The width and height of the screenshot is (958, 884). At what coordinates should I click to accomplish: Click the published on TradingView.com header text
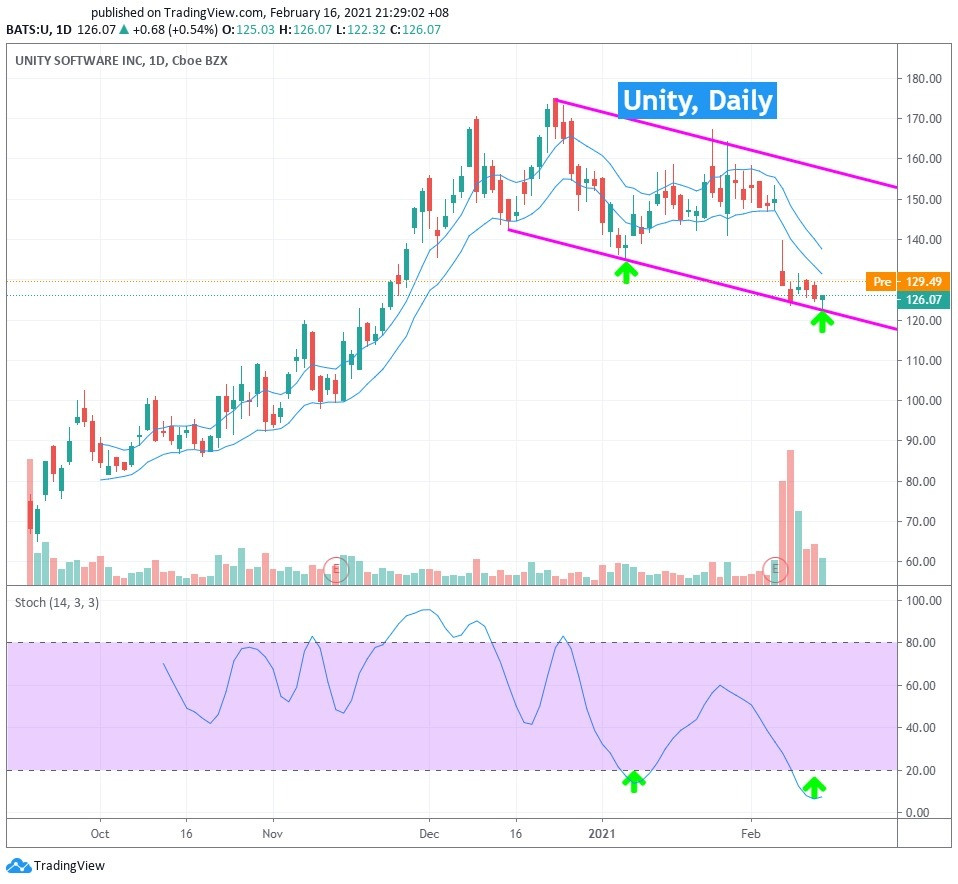tap(269, 12)
